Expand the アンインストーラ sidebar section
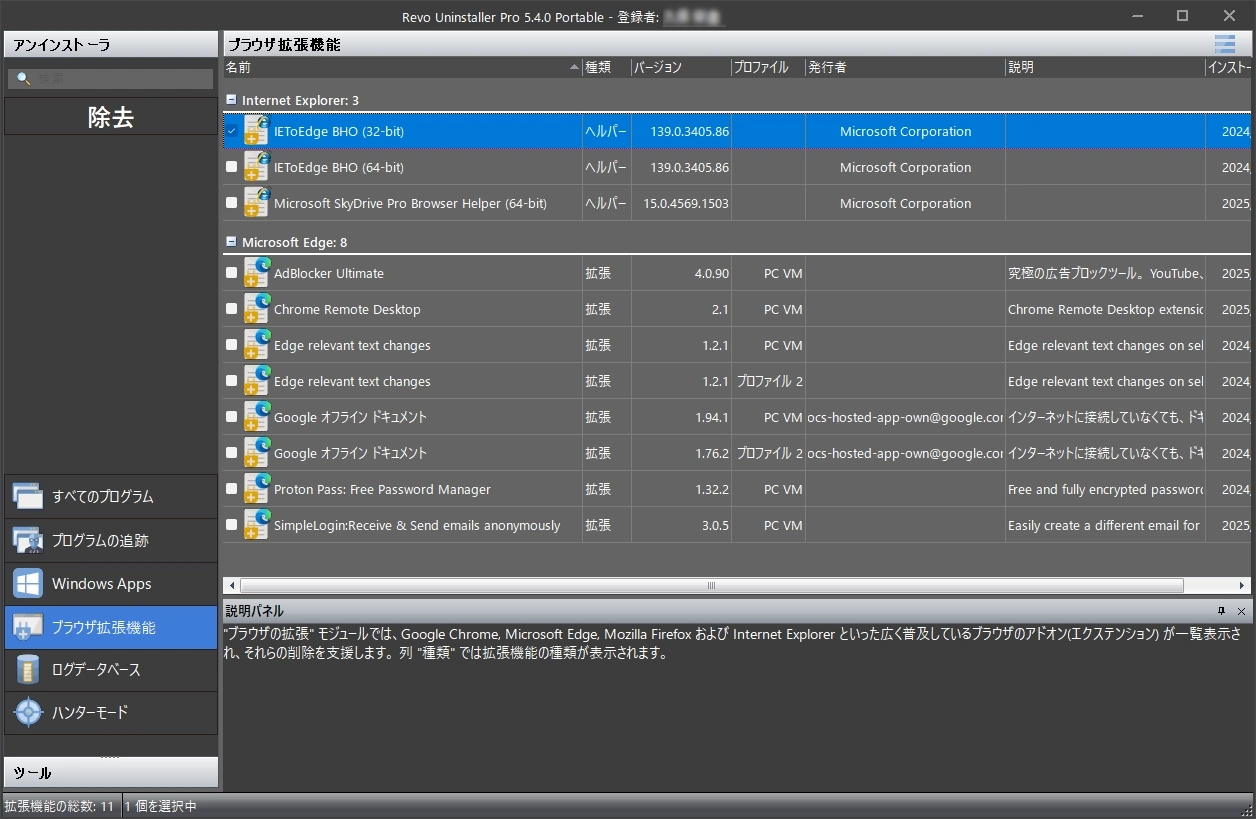Image resolution: width=1256 pixels, height=819 pixels. tap(111, 45)
